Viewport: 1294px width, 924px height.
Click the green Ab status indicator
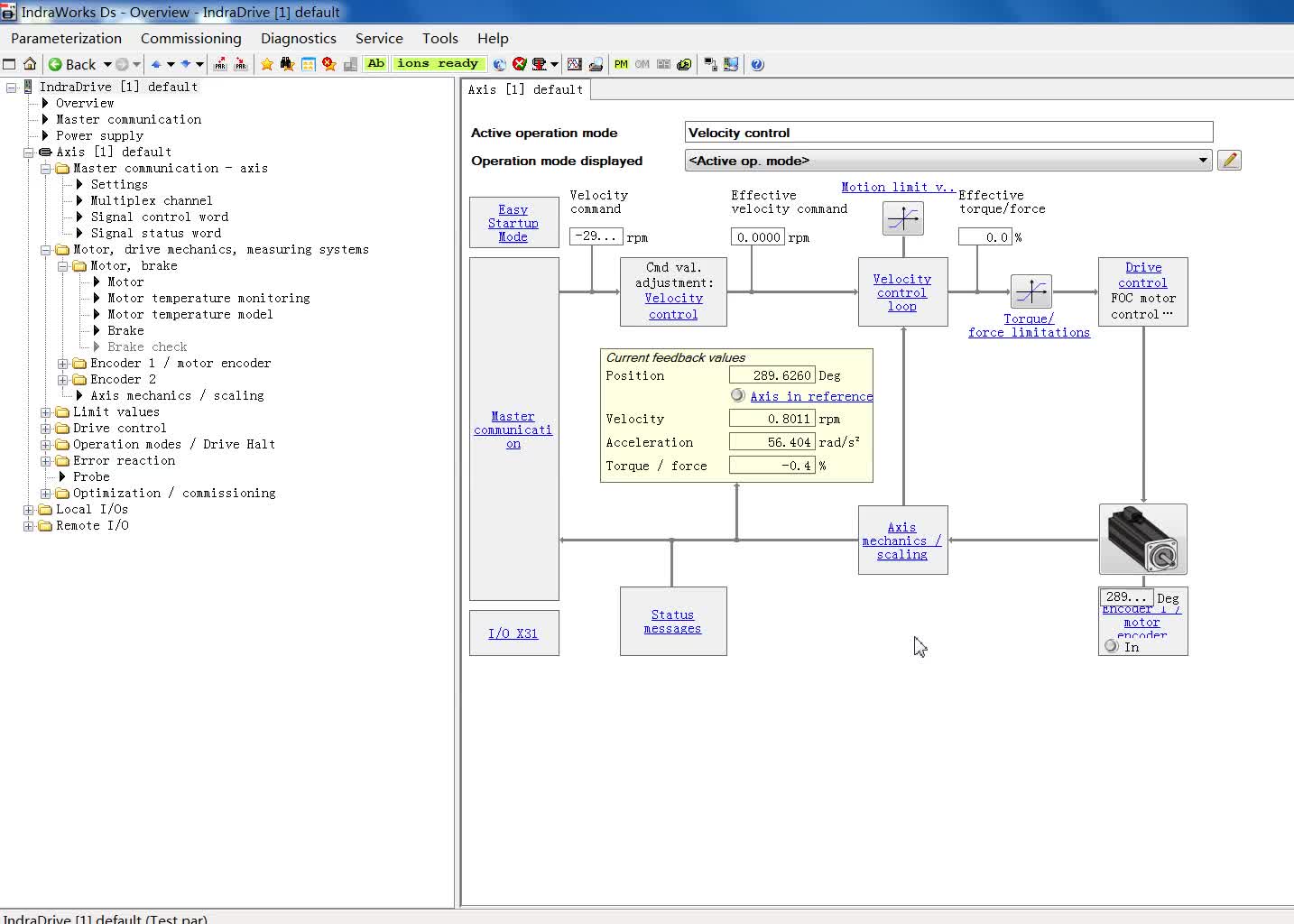pos(376,64)
